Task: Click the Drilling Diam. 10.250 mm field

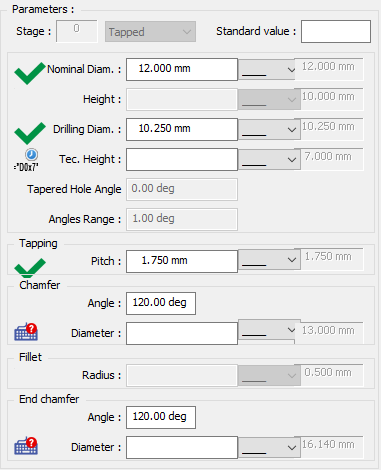Action: coord(182,129)
